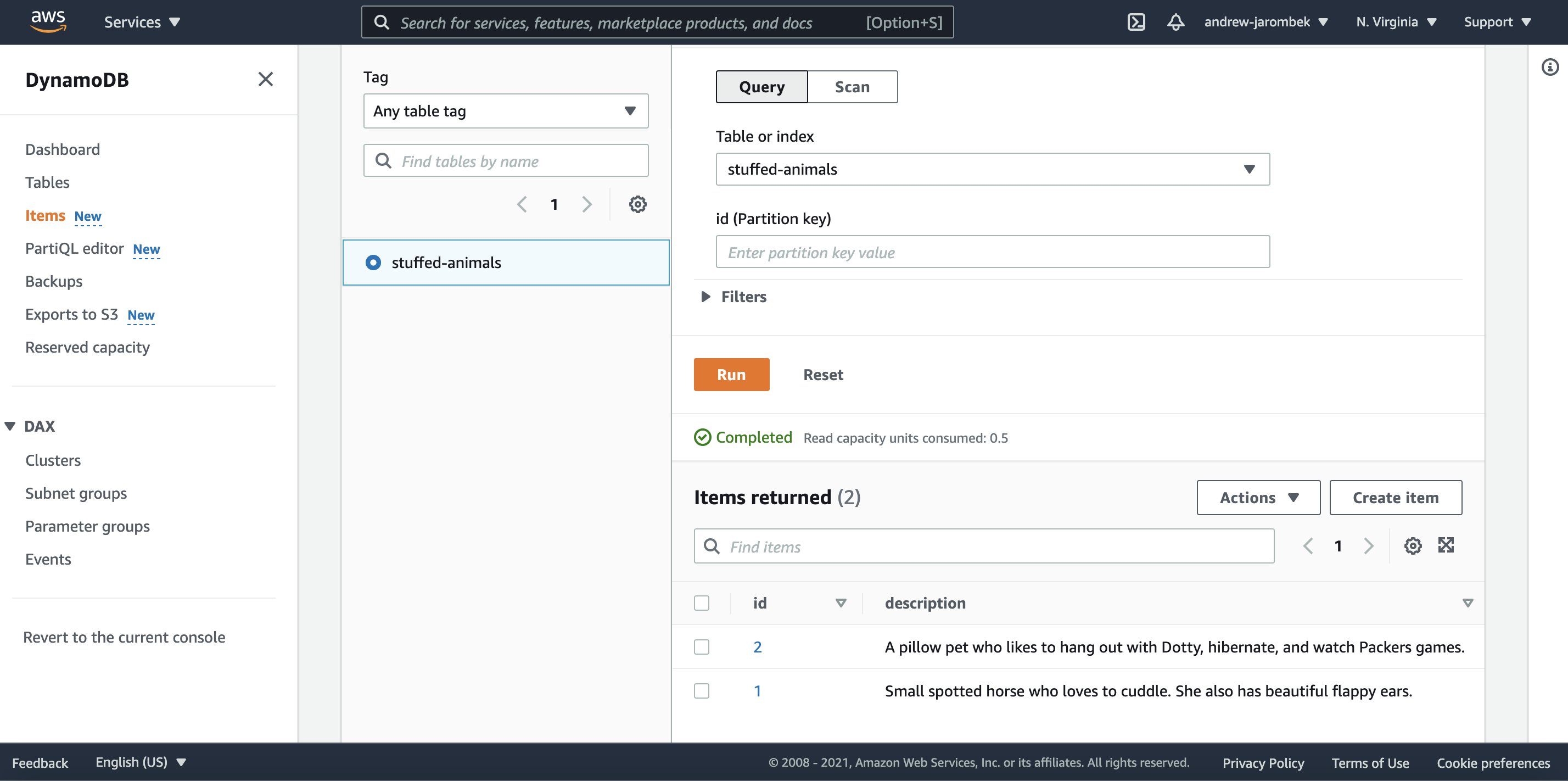The width and height of the screenshot is (1568, 781).
Task: Open the Table or index dropdown
Action: (992, 169)
